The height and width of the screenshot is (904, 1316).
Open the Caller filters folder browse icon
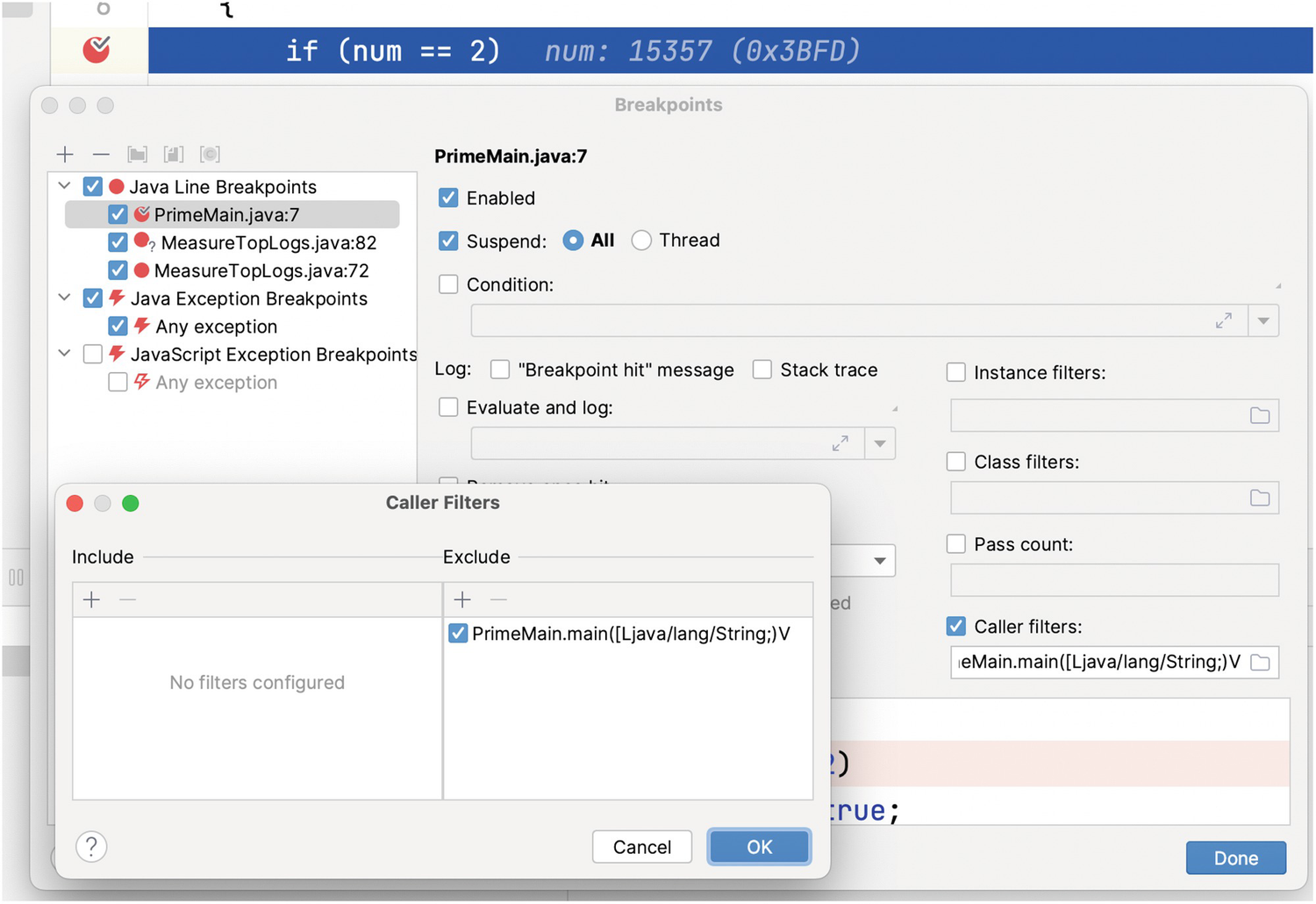[x=1260, y=663]
